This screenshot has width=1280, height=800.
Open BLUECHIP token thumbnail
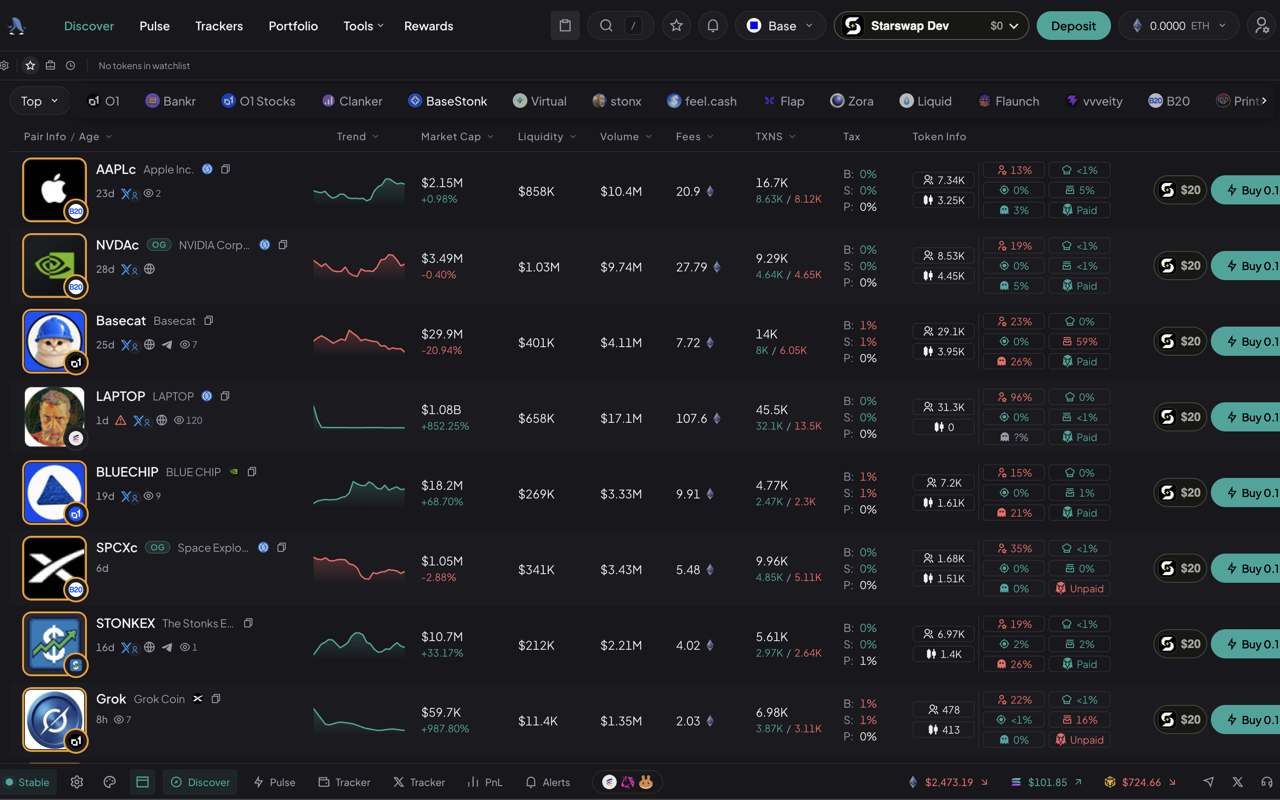[x=55, y=493]
